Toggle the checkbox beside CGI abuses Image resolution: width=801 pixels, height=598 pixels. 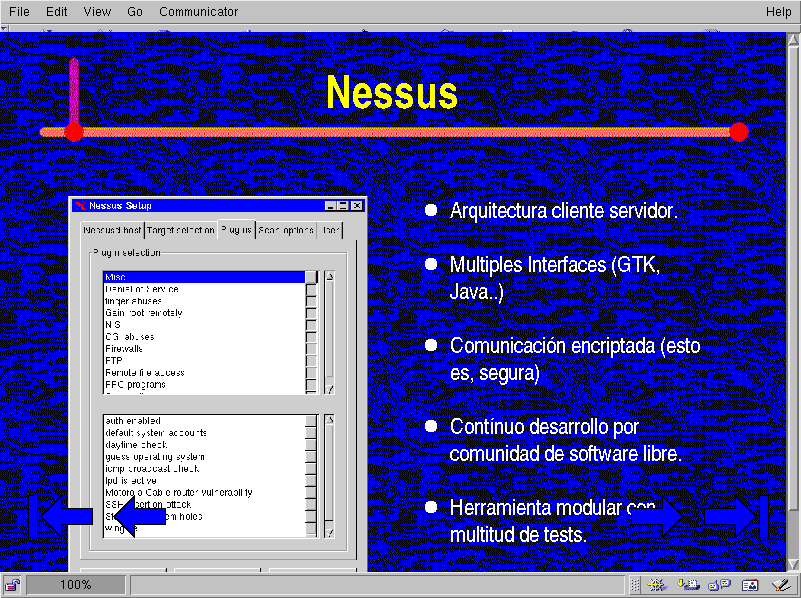point(311,337)
